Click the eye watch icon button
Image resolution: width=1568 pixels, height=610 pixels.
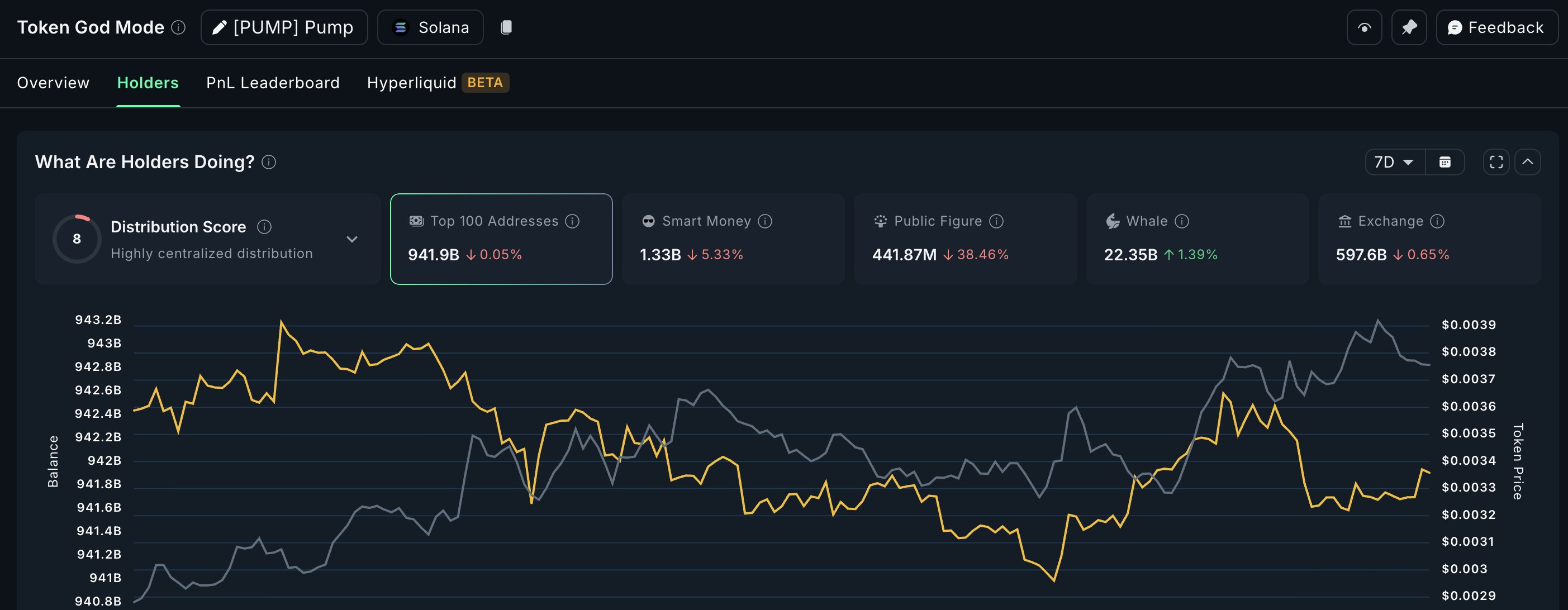[x=1364, y=27]
